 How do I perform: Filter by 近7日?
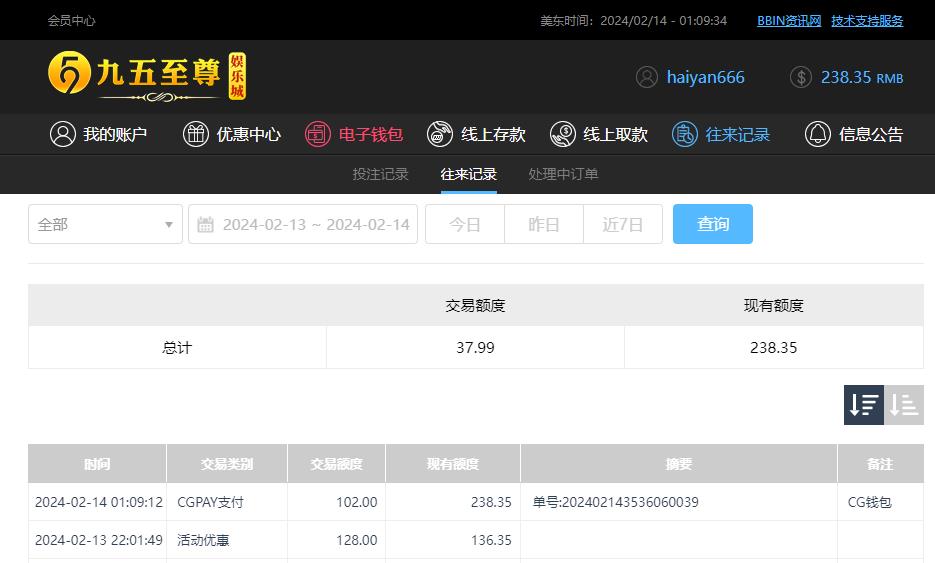tap(623, 224)
